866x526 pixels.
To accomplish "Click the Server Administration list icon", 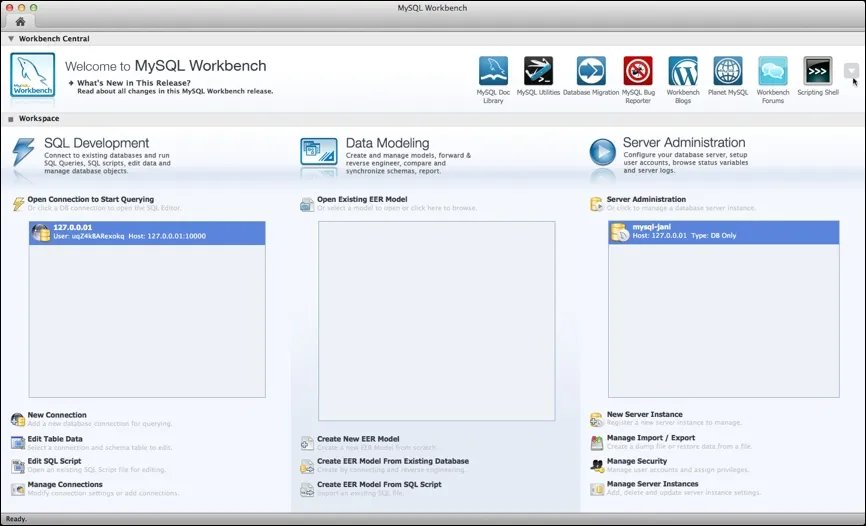I will [596, 204].
